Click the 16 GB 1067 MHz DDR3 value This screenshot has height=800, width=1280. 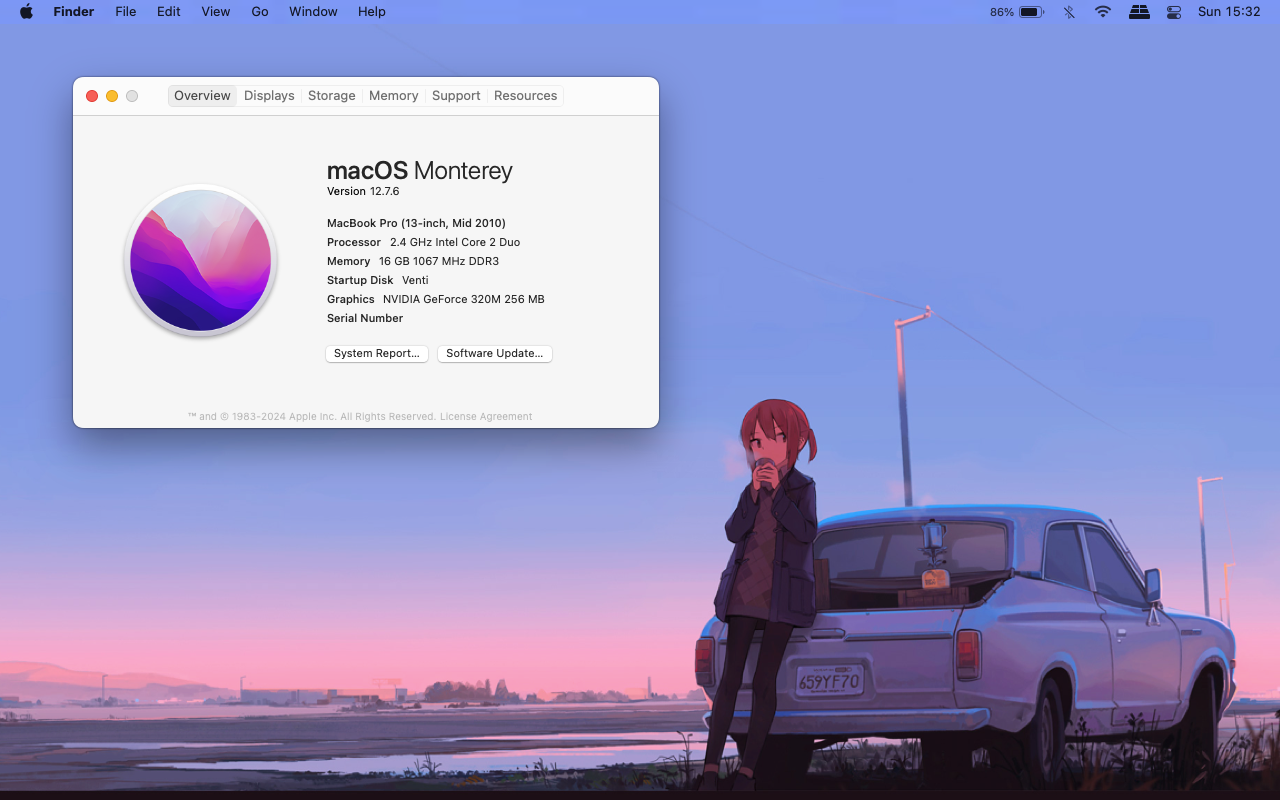coord(439,261)
